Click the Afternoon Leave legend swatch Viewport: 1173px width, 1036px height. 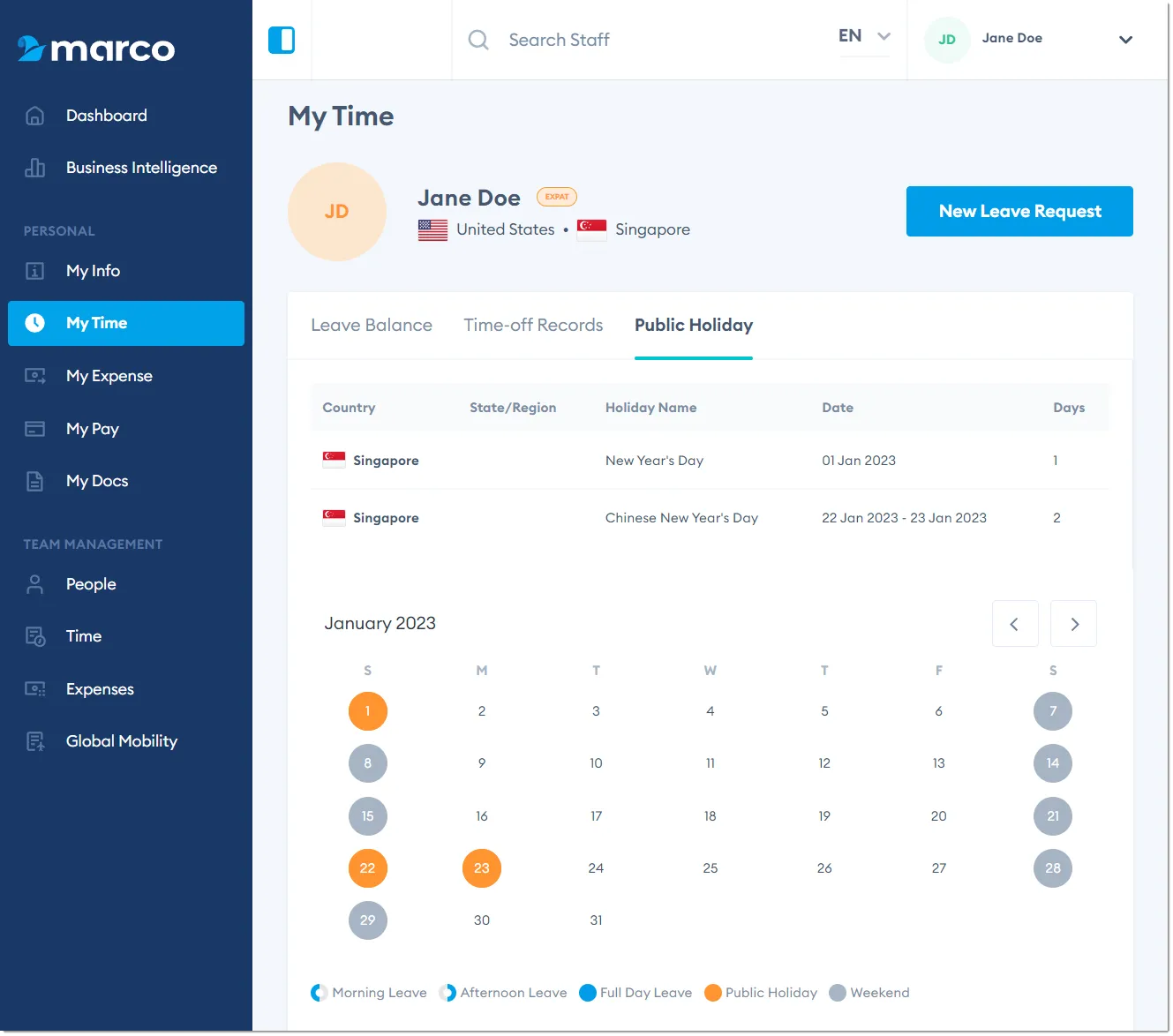coord(447,993)
